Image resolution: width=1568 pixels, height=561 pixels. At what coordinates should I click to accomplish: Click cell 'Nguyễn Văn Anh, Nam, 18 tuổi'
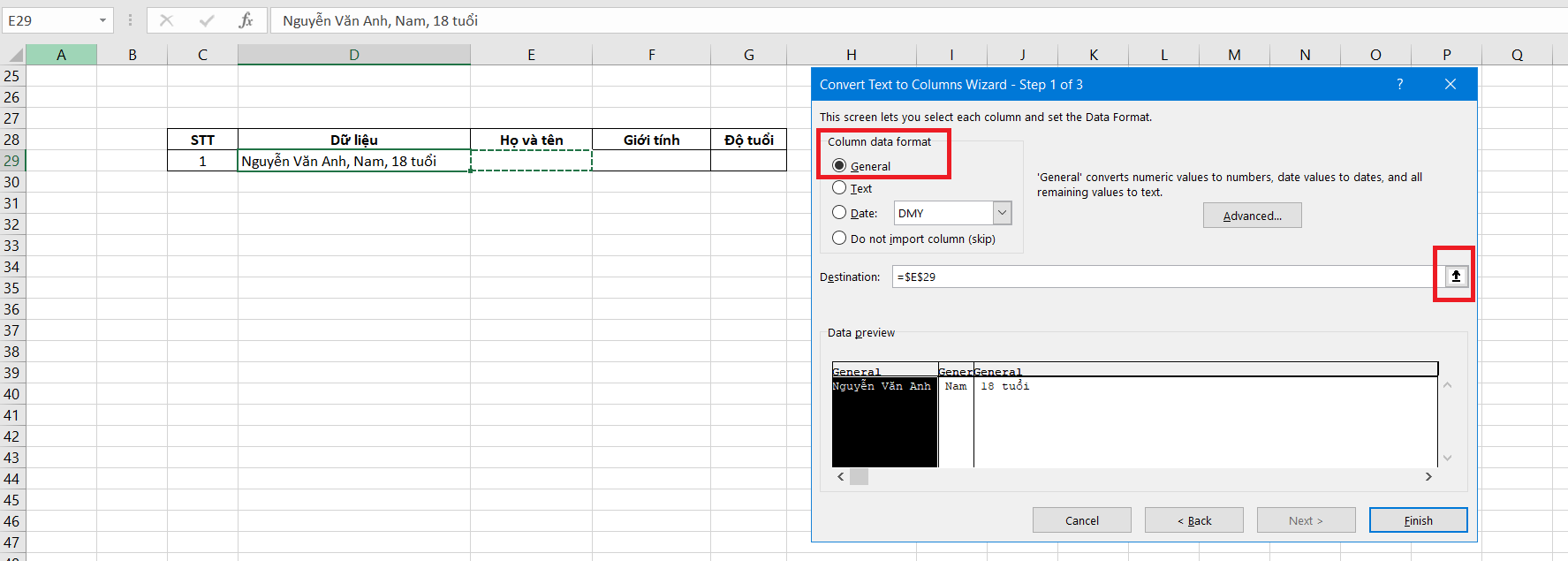tap(354, 161)
